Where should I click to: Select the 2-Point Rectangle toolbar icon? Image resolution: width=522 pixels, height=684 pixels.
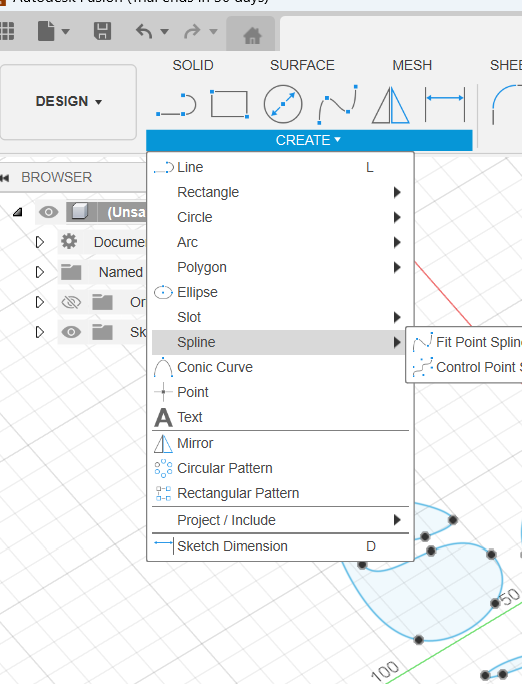click(x=229, y=104)
